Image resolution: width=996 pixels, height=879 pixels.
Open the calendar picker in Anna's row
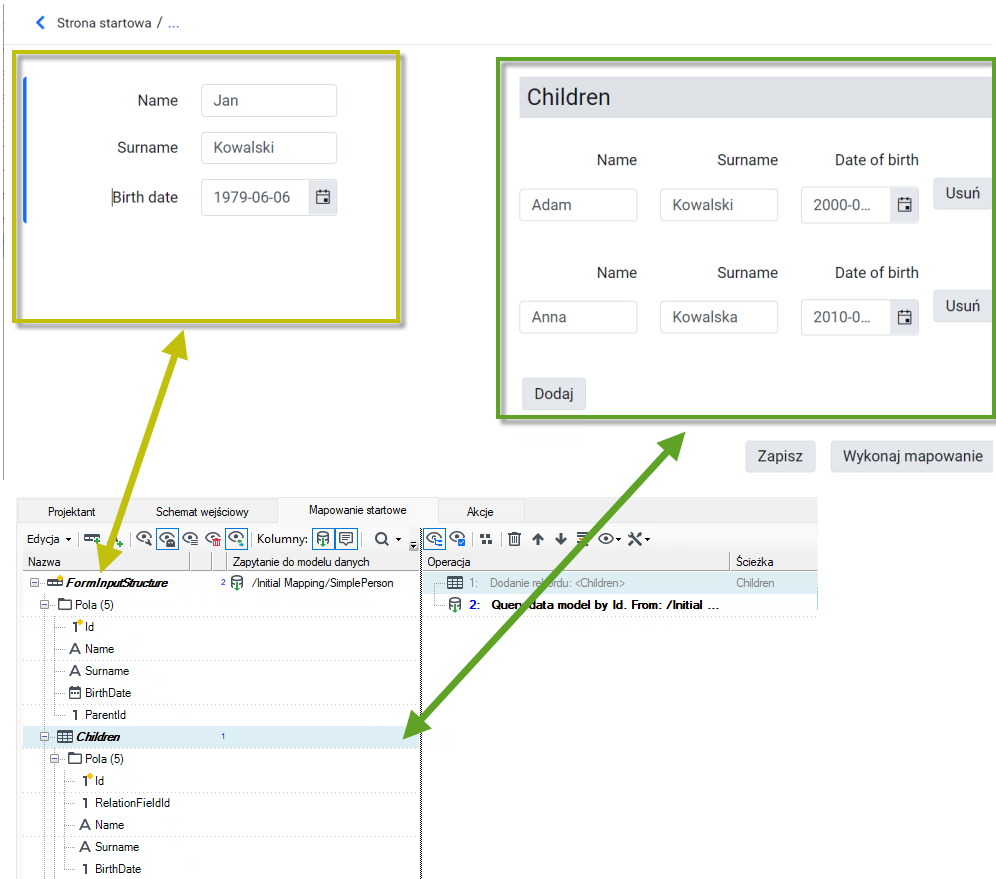point(905,317)
